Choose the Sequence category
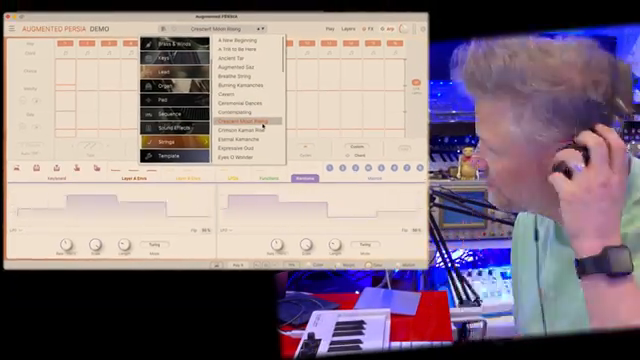 (x=175, y=114)
